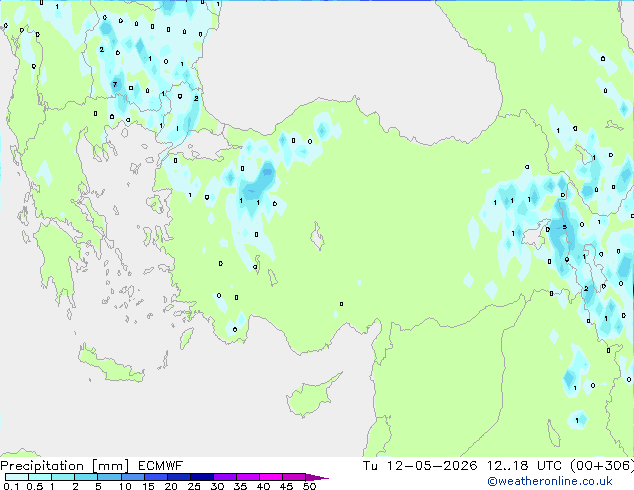Open the weatheronline.co.uk copyright link
Screen dimensions: 634x490
(x=550, y=481)
